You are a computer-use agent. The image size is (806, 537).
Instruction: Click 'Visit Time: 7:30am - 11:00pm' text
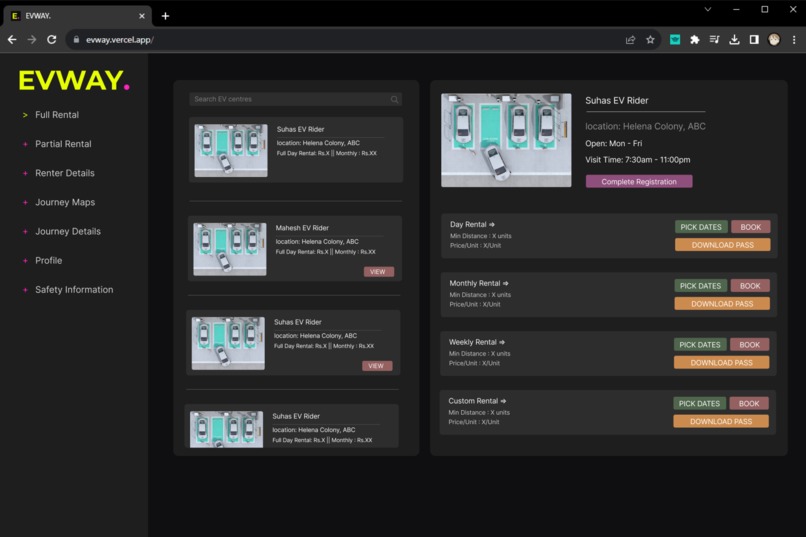(x=638, y=160)
